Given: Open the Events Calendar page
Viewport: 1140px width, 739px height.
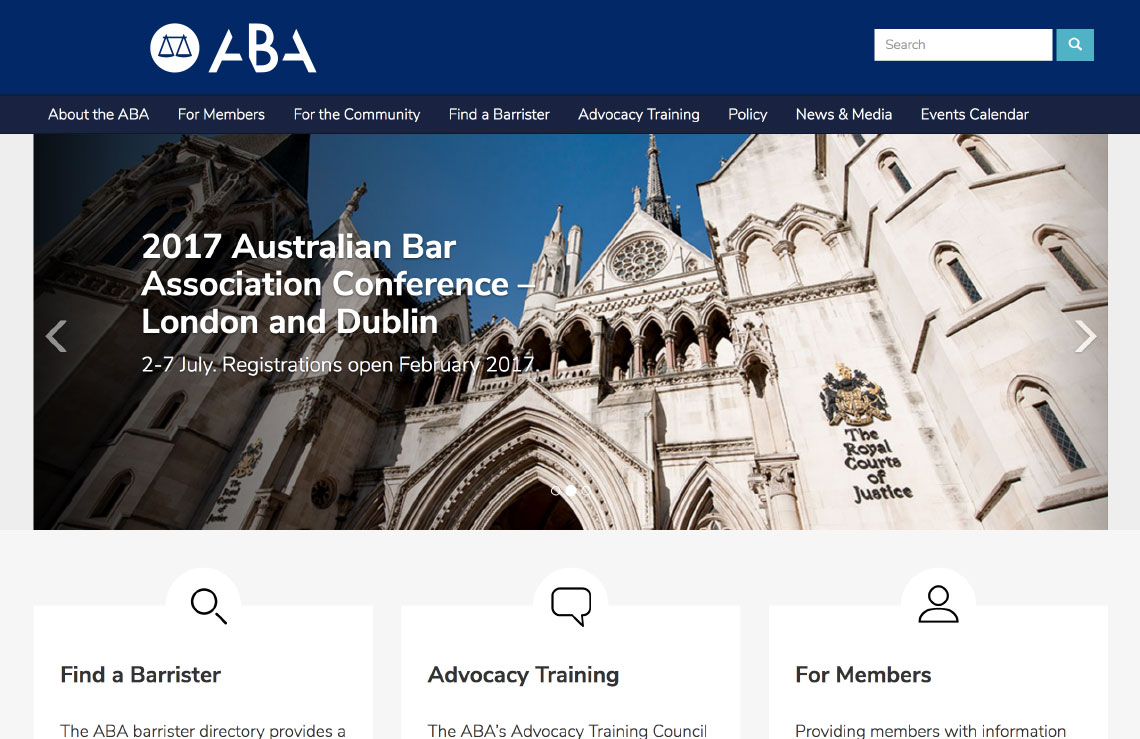Looking at the screenshot, I should (x=974, y=114).
